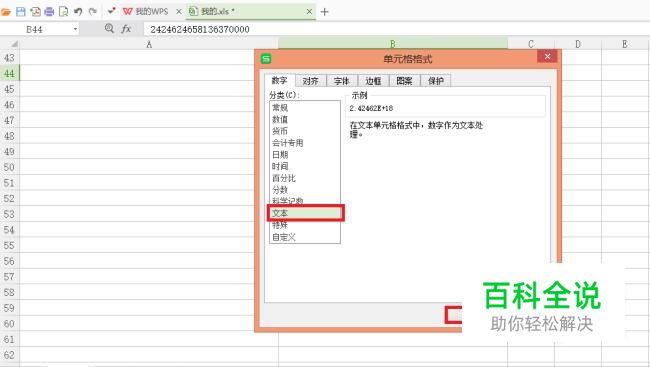This screenshot has height=367, width=650.
Task: Click the zoom magnifier icon beside formula bar
Action: tap(109, 28)
